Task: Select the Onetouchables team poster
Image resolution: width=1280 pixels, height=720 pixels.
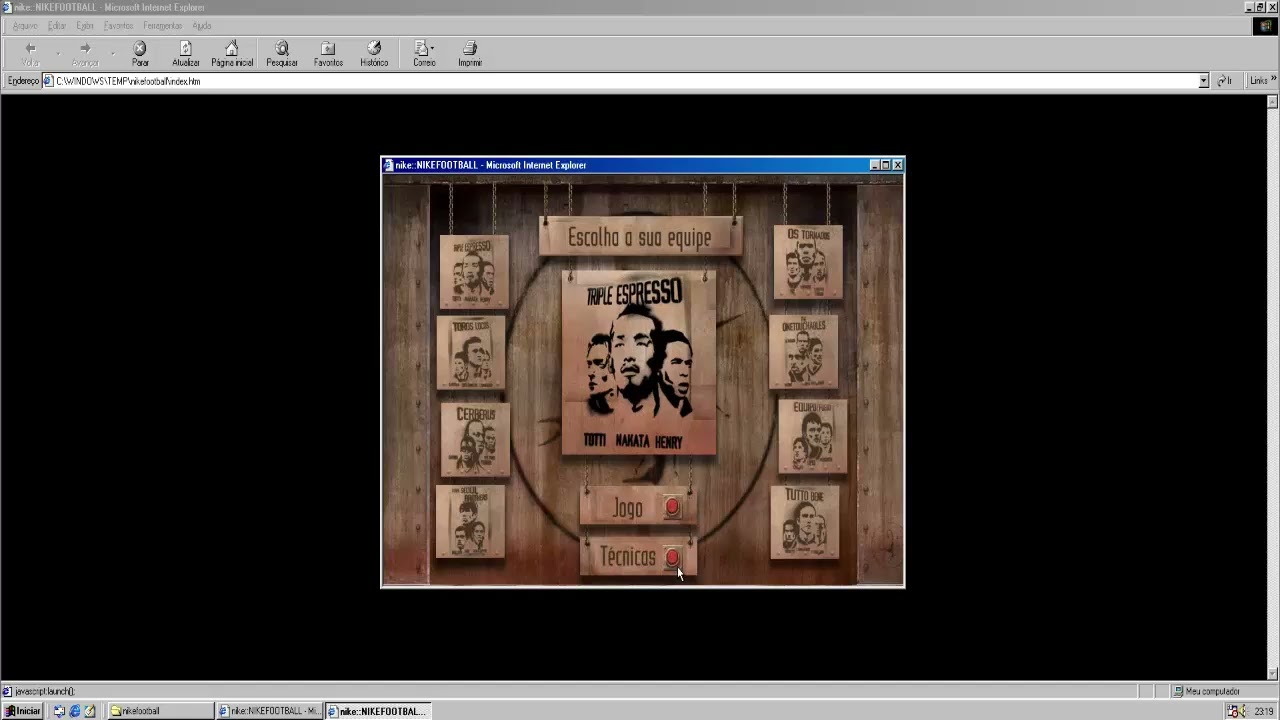Action: coord(804,352)
